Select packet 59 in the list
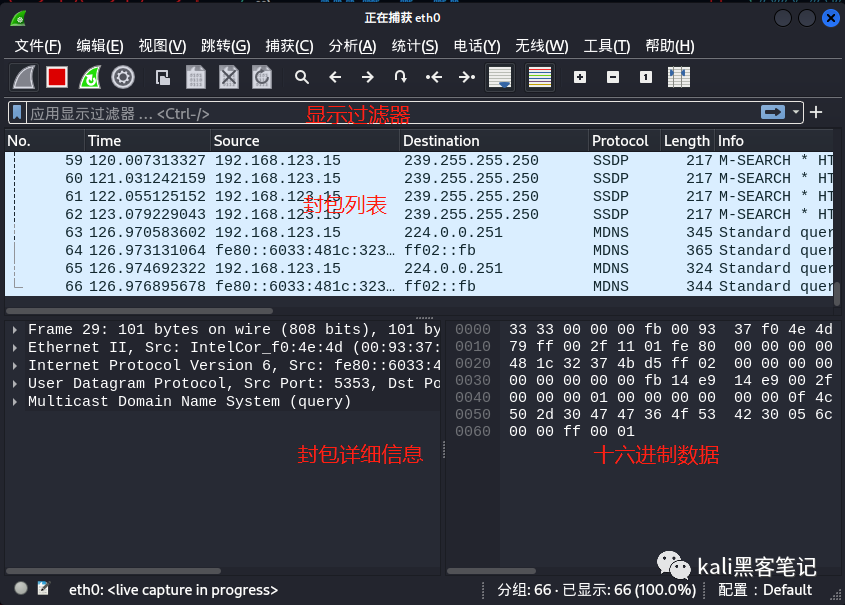The width and height of the screenshot is (845, 605). point(419,161)
